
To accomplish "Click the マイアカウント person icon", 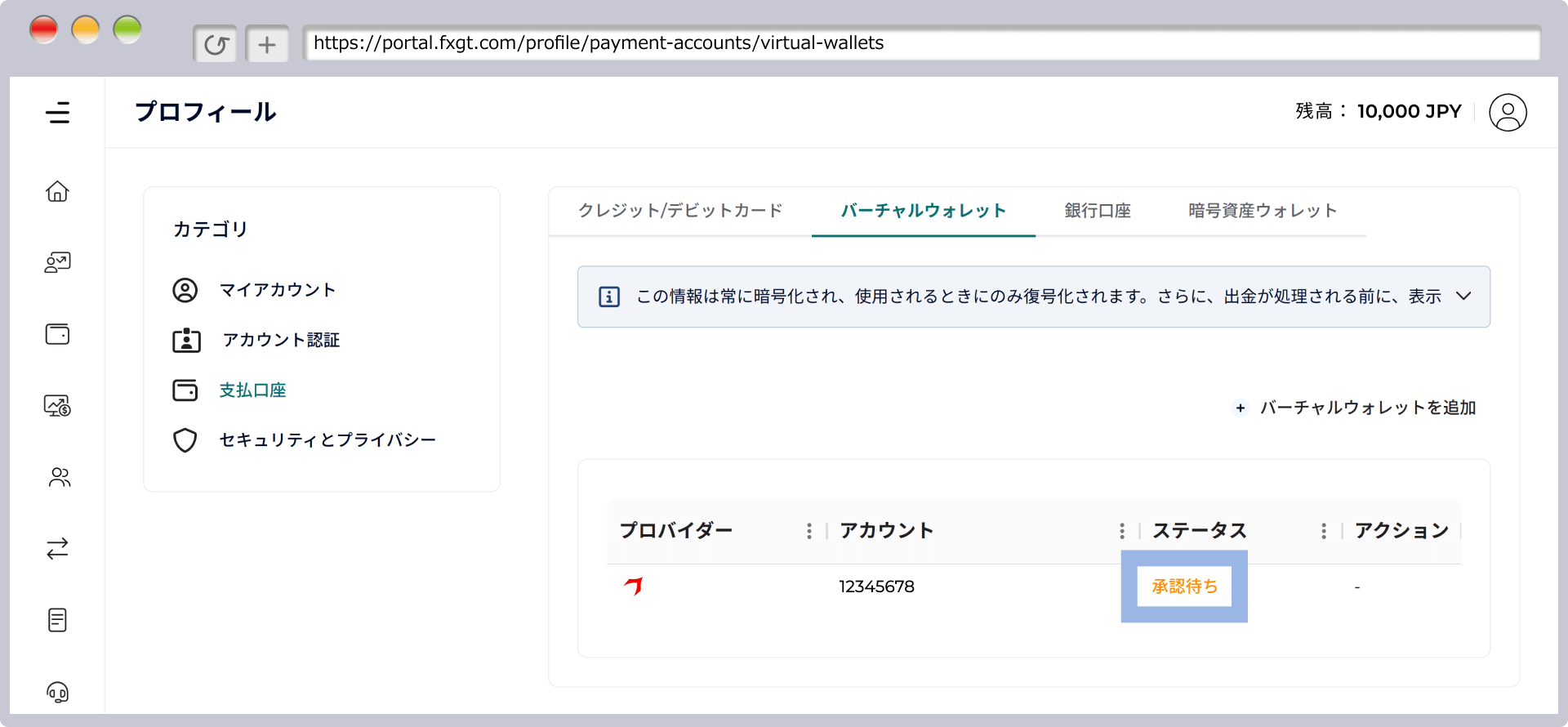I will coord(185,290).
